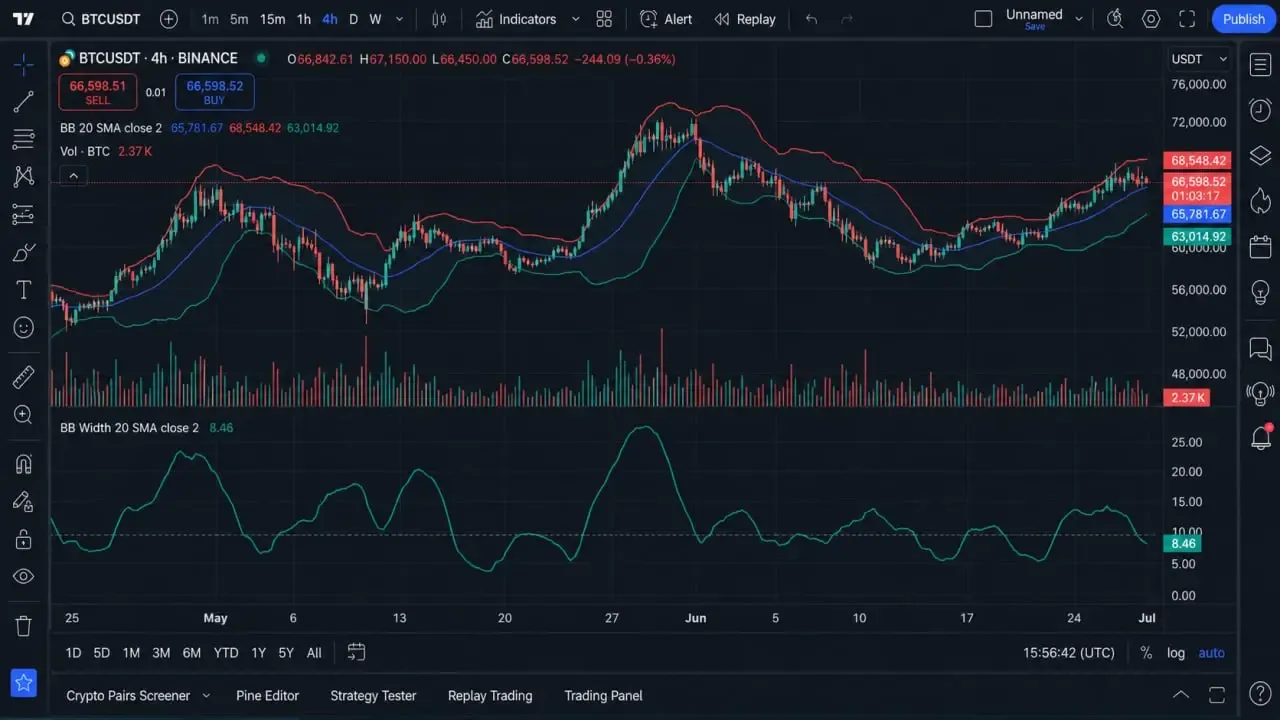Viewport: 1280px width, 720px height.
Task: Open the Replay Trading tab
Action: [490, 695]
